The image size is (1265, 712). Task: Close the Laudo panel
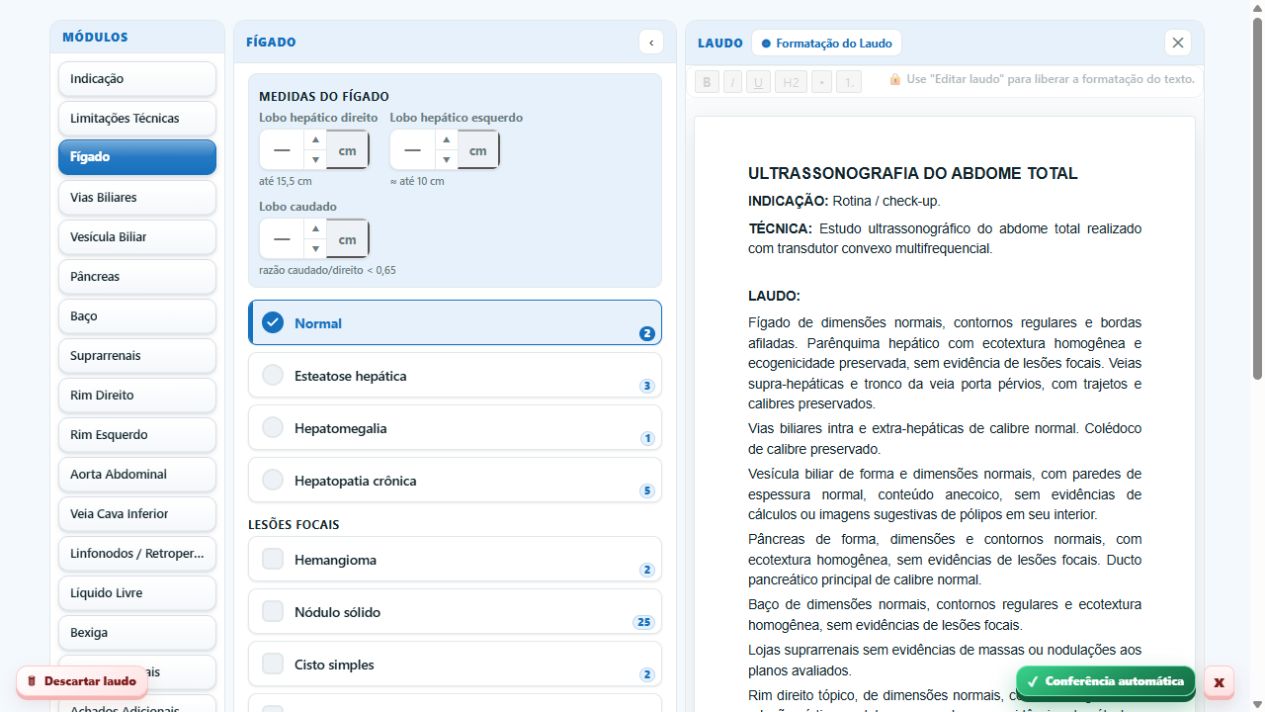pyautogui.click(x=1178, y=42)
